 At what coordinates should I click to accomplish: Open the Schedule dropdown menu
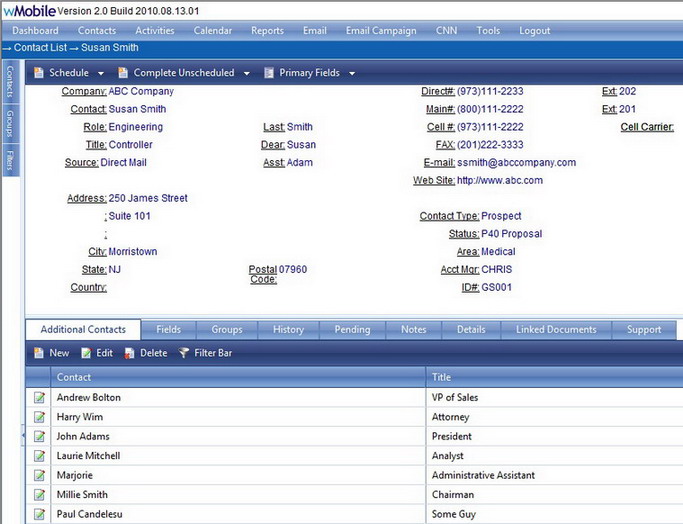pos(69,73)
